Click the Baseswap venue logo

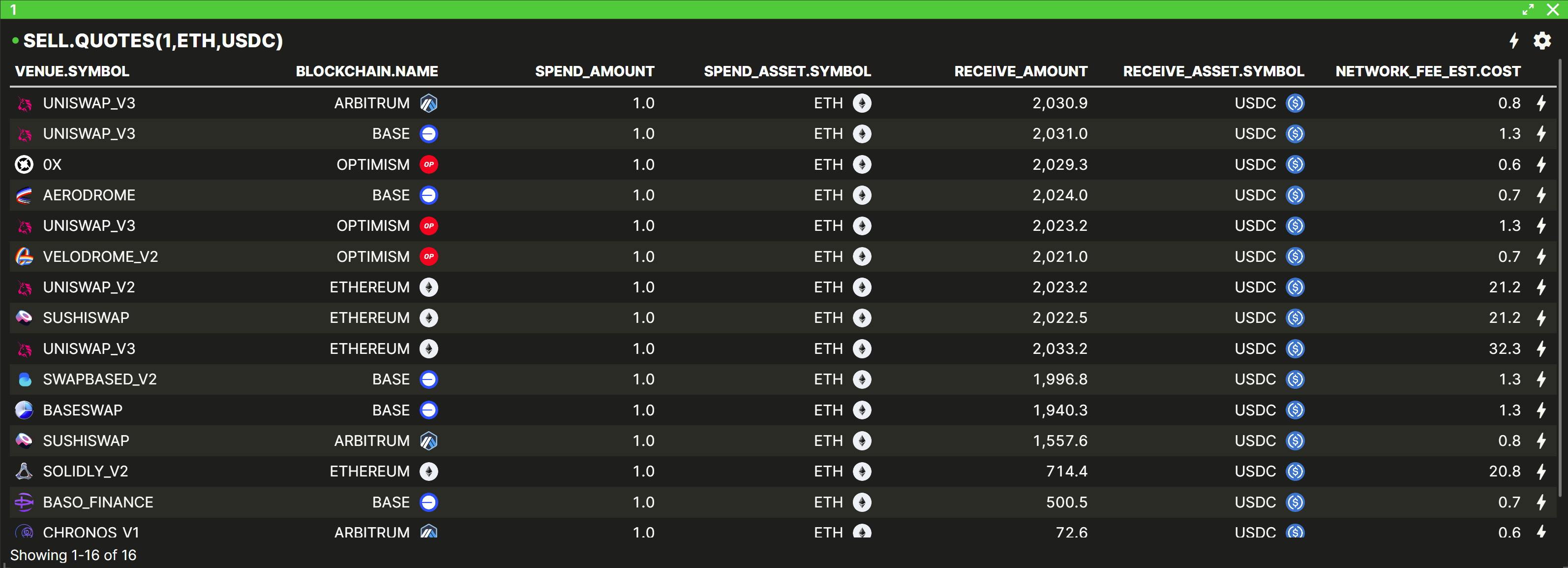point(24,410)
